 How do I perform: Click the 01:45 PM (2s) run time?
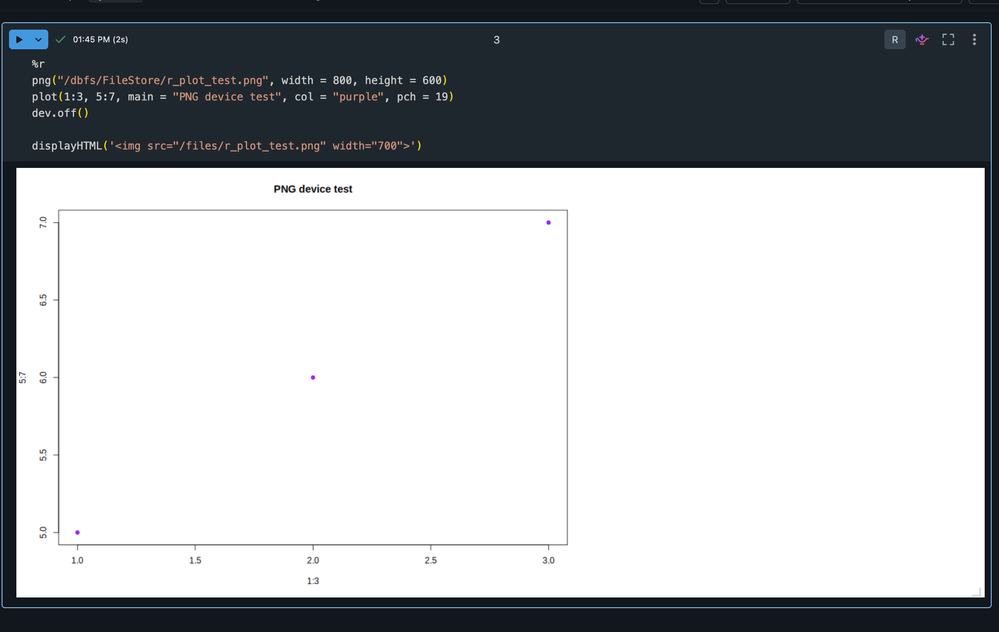point(100,40)
